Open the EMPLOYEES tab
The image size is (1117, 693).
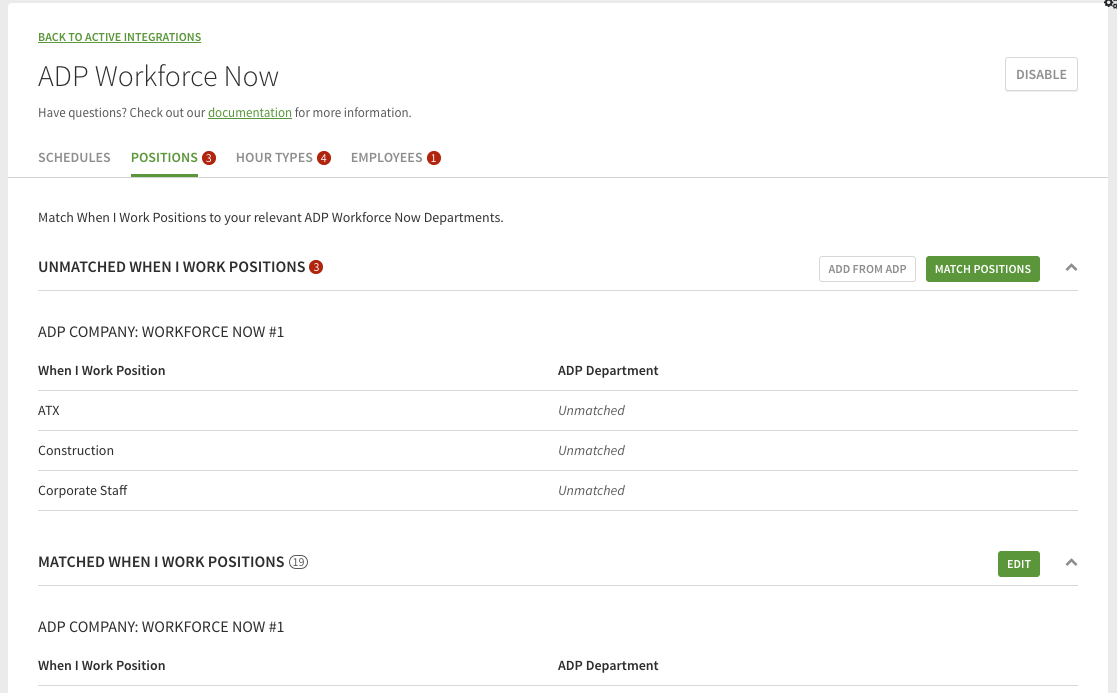click(x=389, y=157)
